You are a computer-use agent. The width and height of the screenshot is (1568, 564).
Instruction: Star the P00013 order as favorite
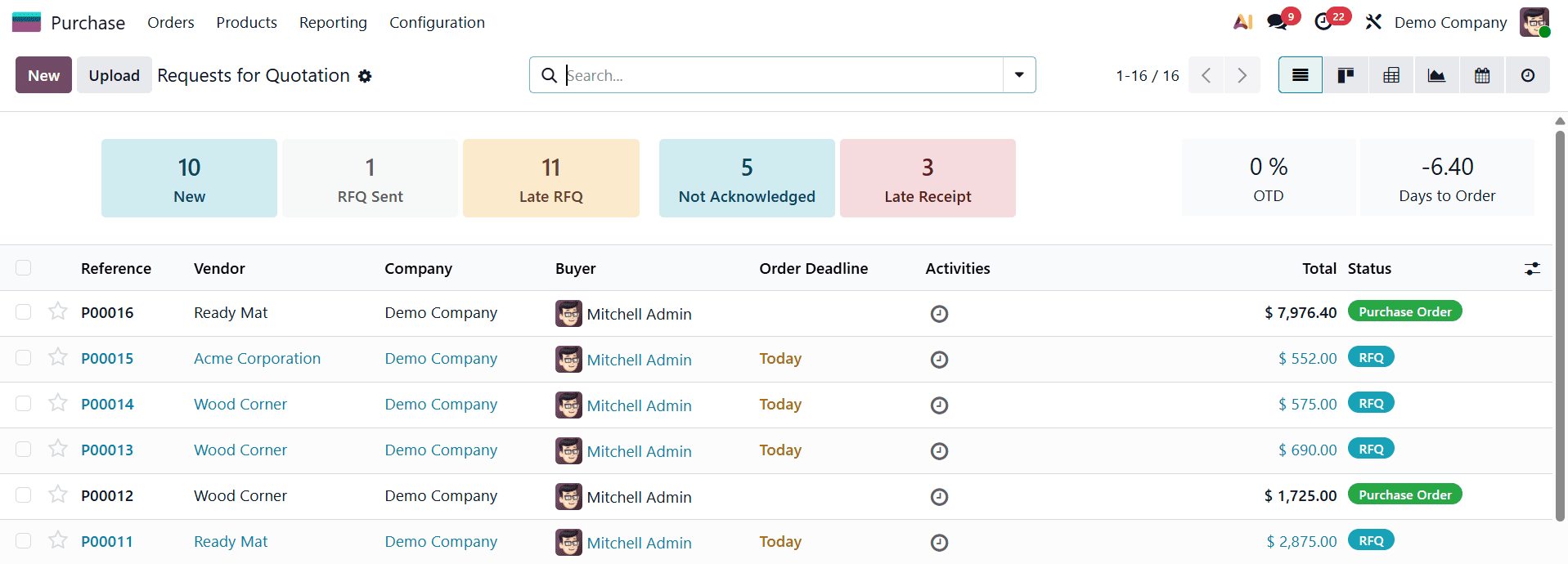(57, 449)
